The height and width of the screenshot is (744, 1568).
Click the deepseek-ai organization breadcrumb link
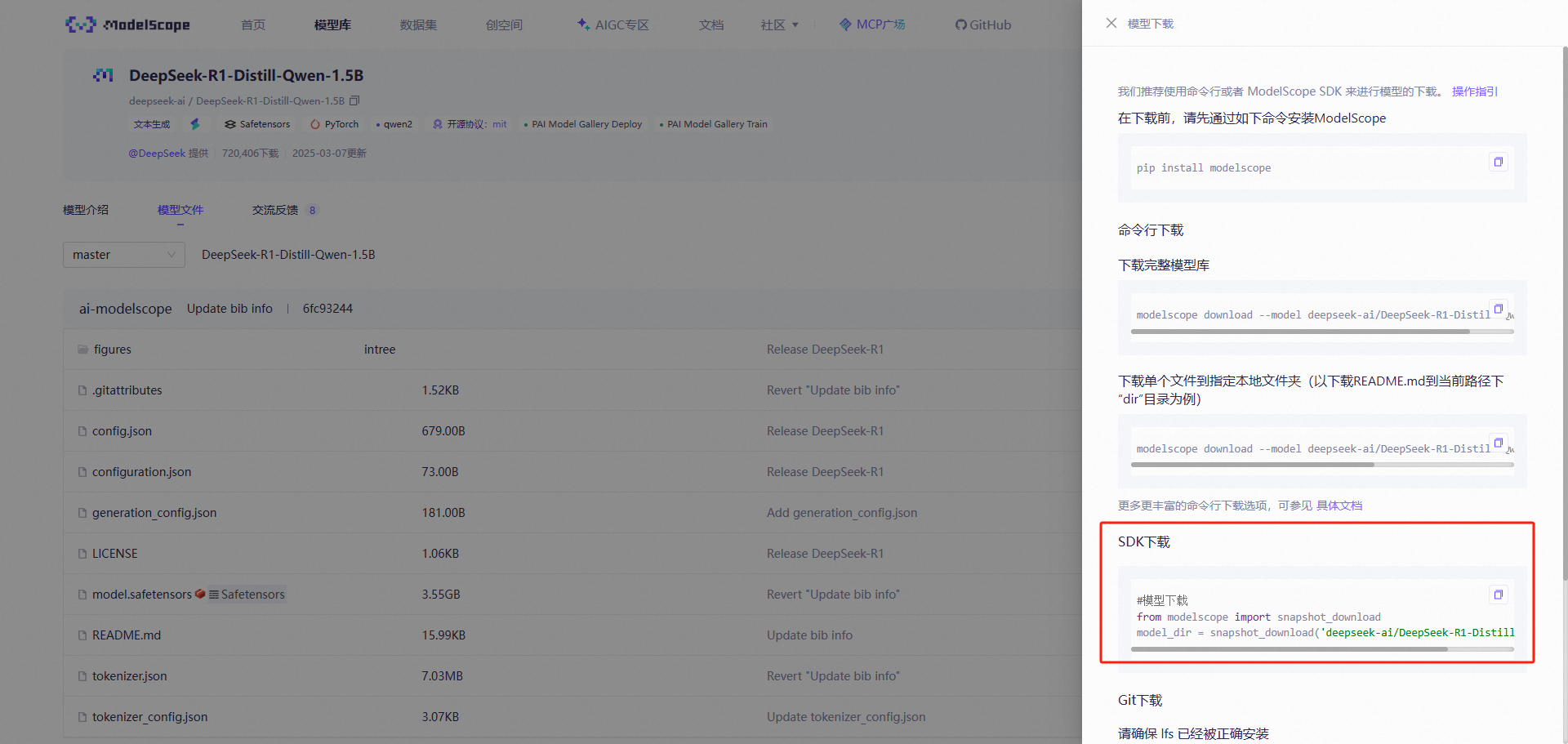(157, 101)
